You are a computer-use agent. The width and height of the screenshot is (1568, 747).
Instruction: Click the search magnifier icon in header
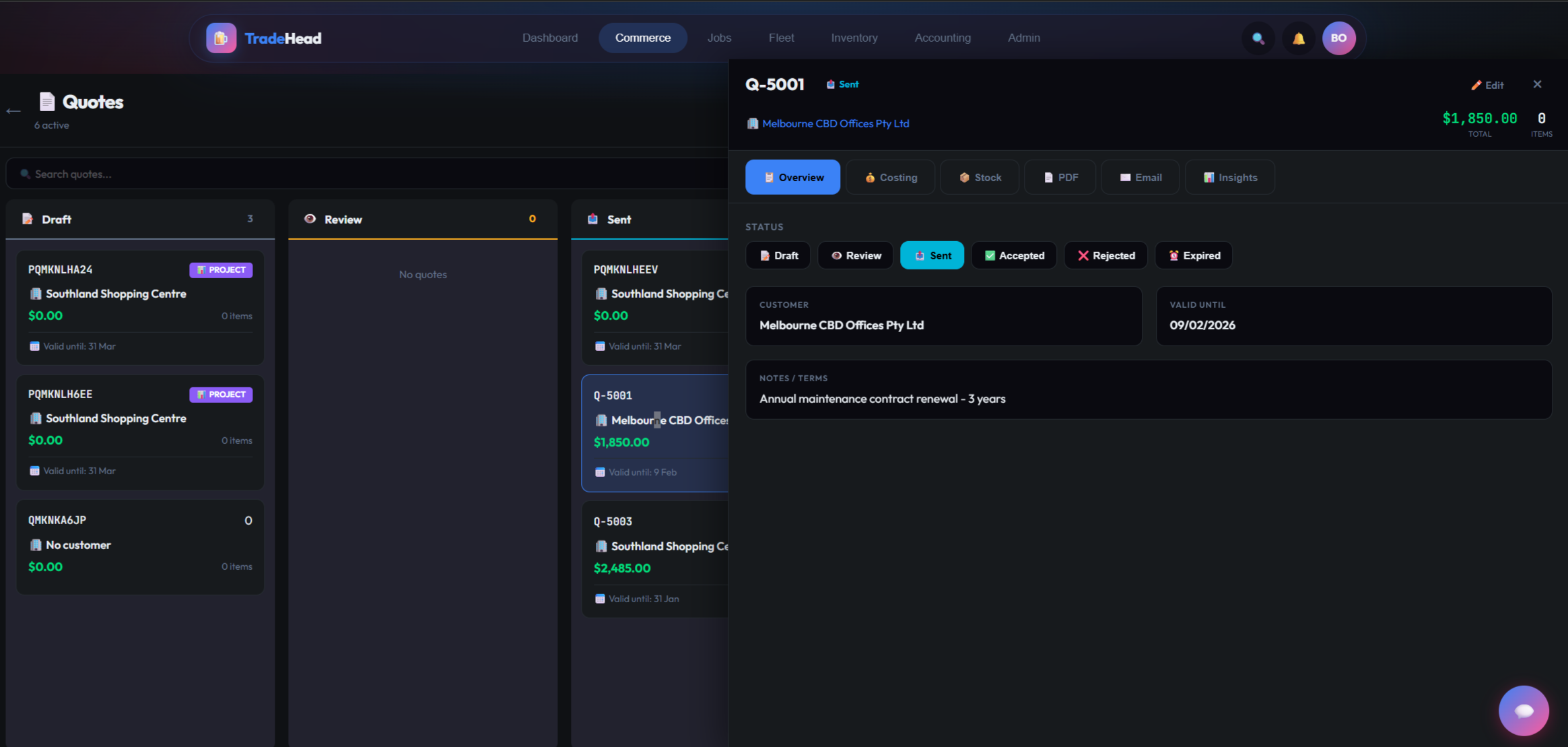[1258, 38]
